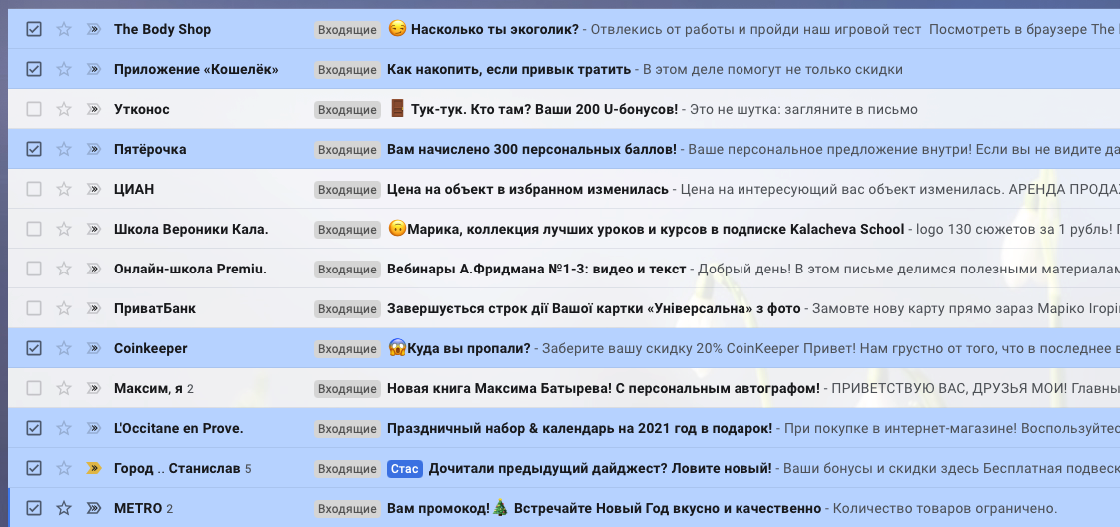Open email 'Новая книга Максима Батырева!'
This screenshot has height=527, width=1120.
point(603,388)
